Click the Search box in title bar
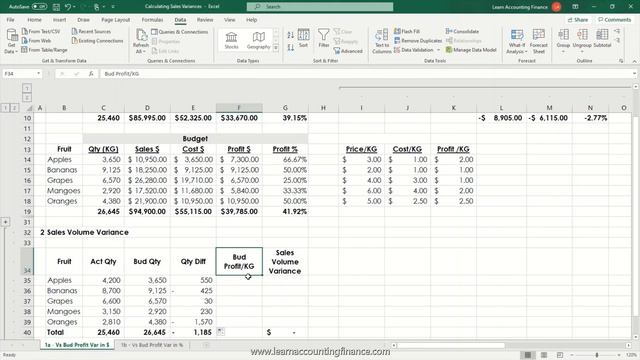Screen dimensions: 640x360 (x=320, y=7)
